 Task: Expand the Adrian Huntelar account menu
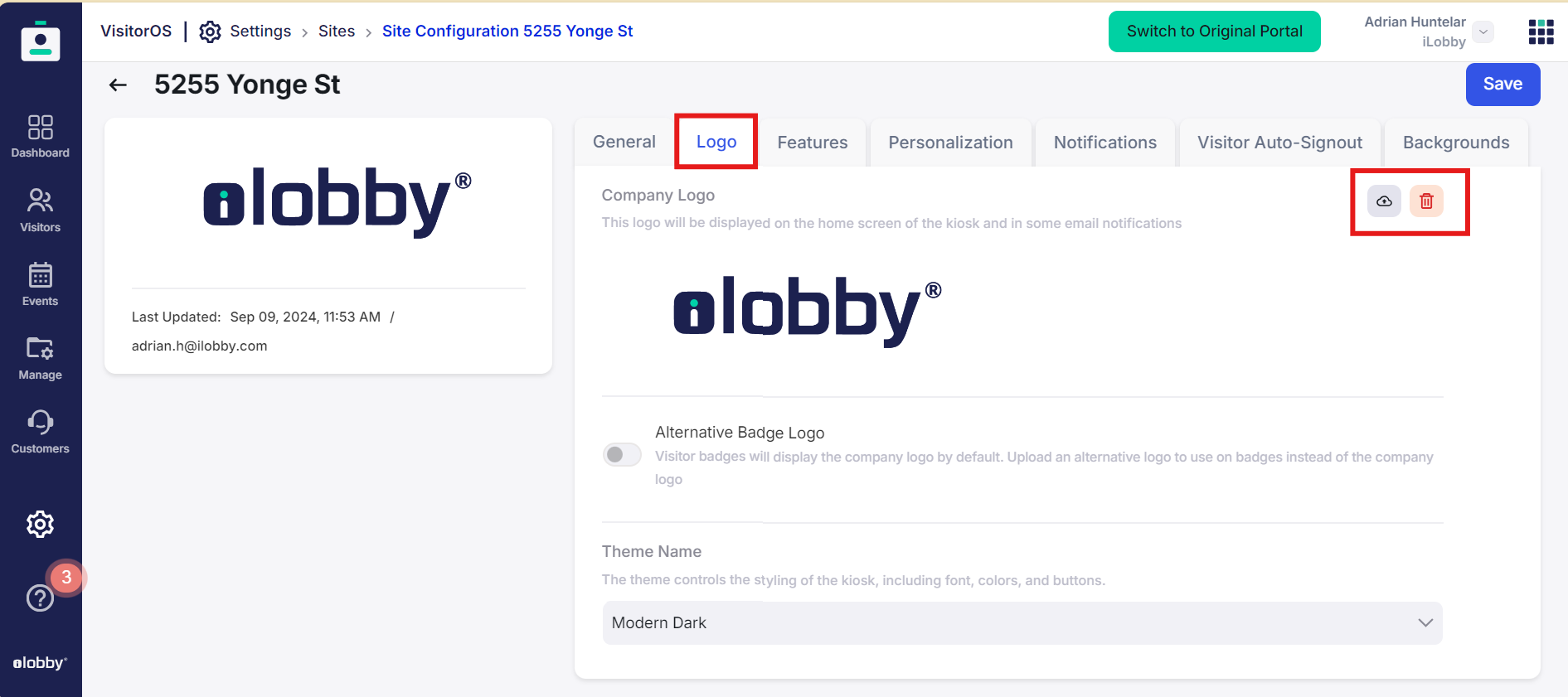click(1483, 31)
